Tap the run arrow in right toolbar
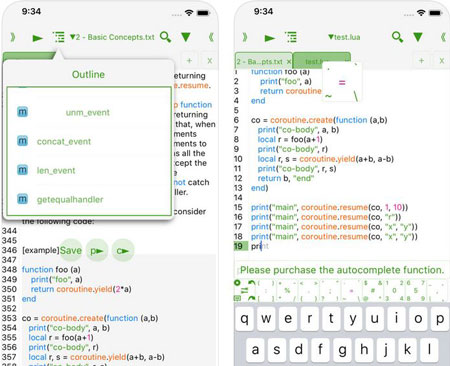 click(270, 38)
